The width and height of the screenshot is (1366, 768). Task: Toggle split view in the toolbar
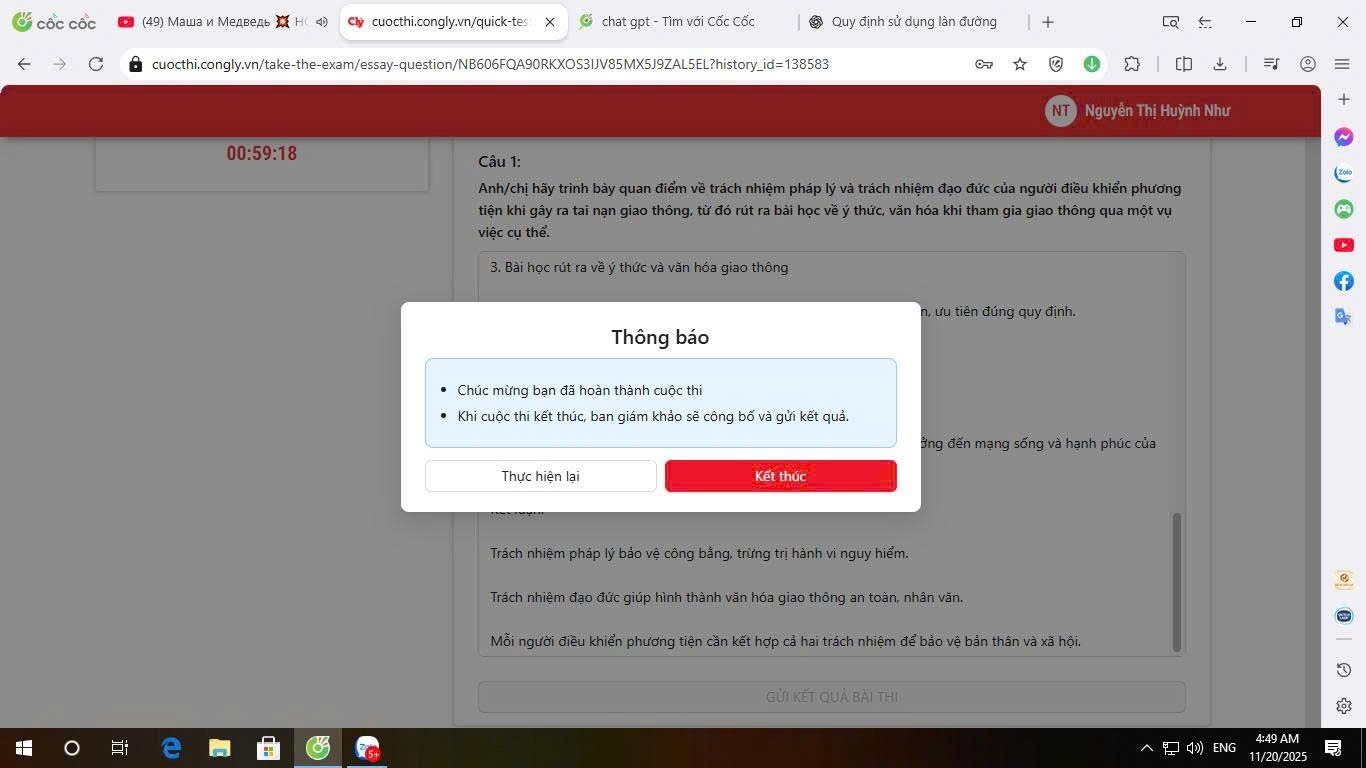point(1184,64)
